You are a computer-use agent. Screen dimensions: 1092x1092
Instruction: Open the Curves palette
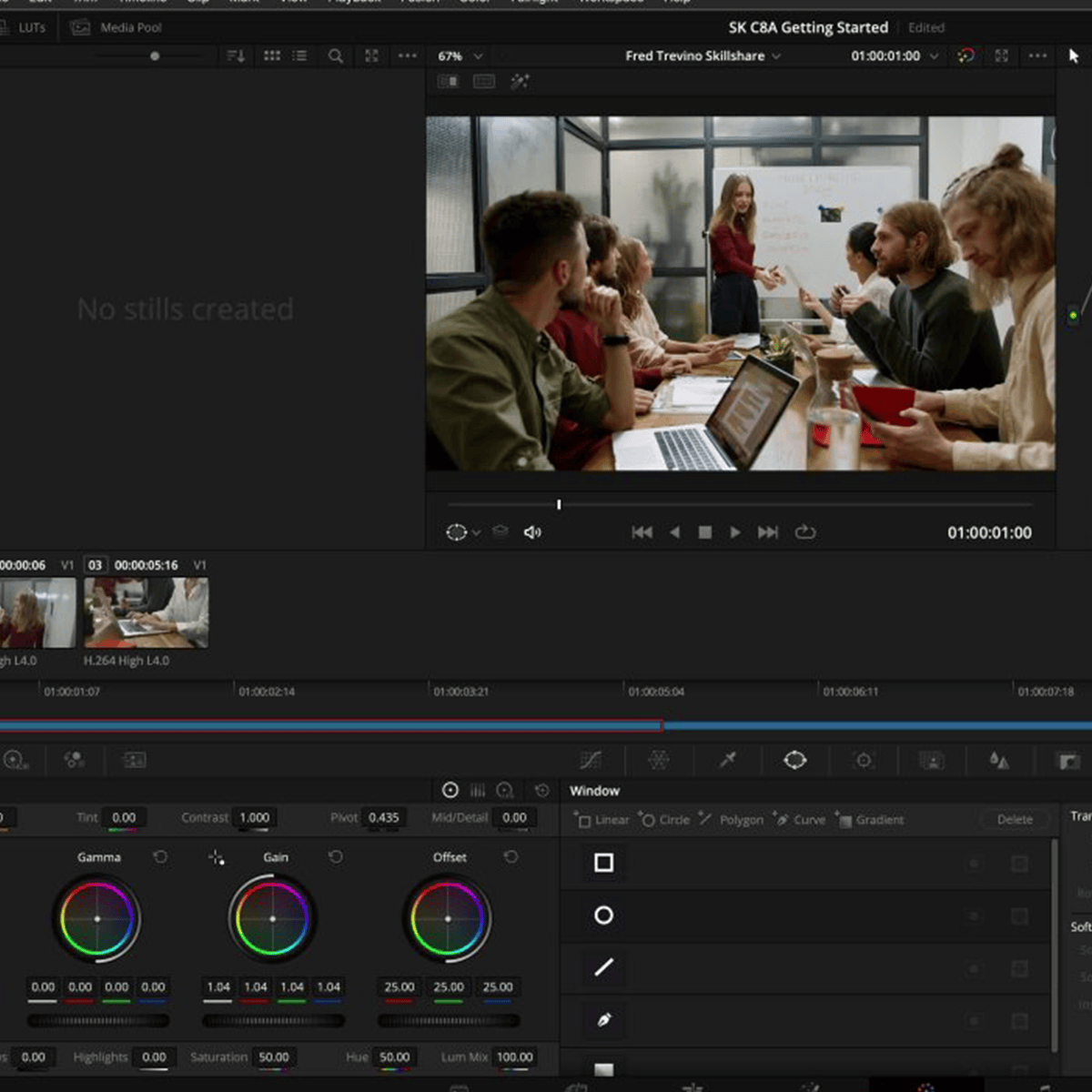click(591, 760)
